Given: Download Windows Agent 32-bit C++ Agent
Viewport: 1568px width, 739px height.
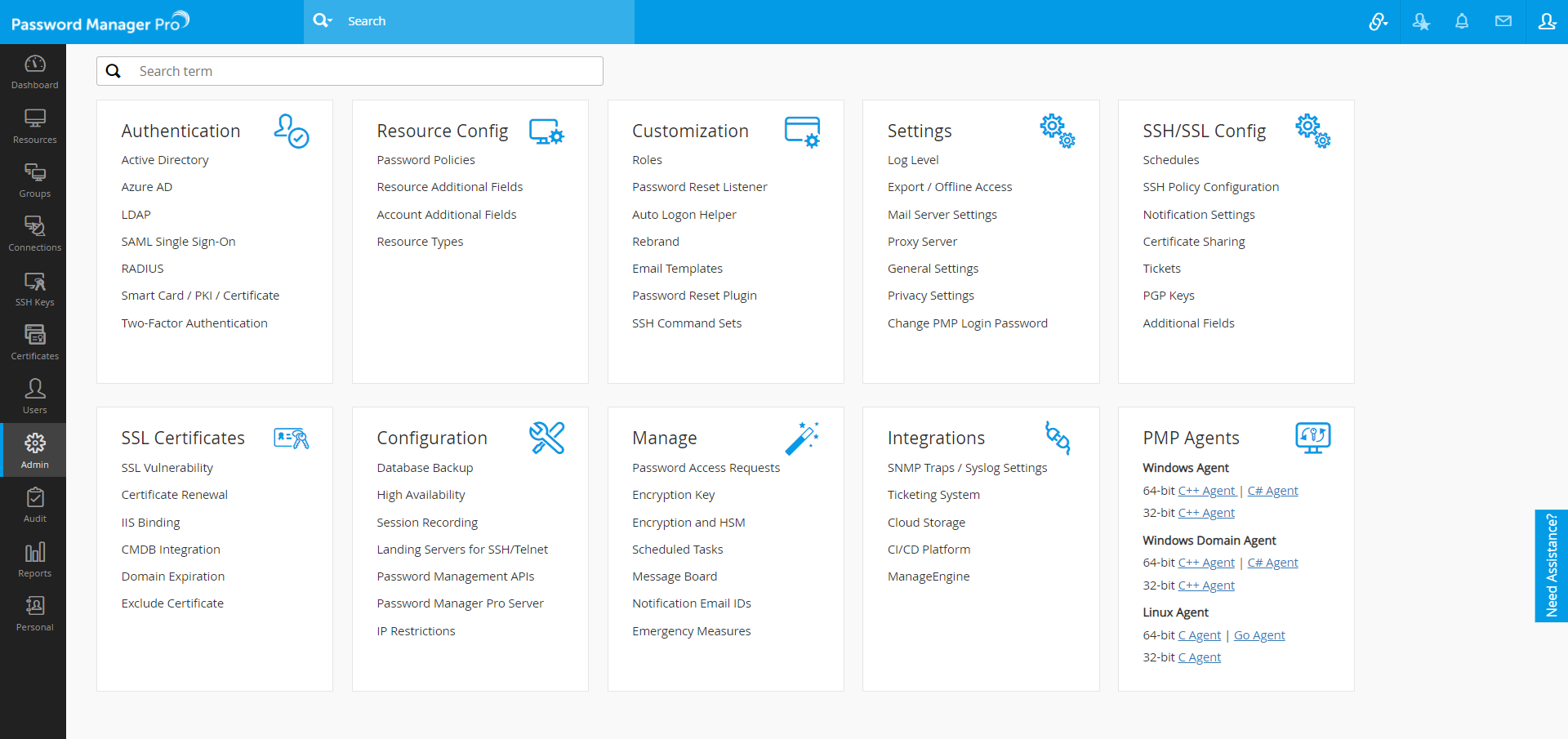Looking at the screenshot, I should click(1206, 513).
